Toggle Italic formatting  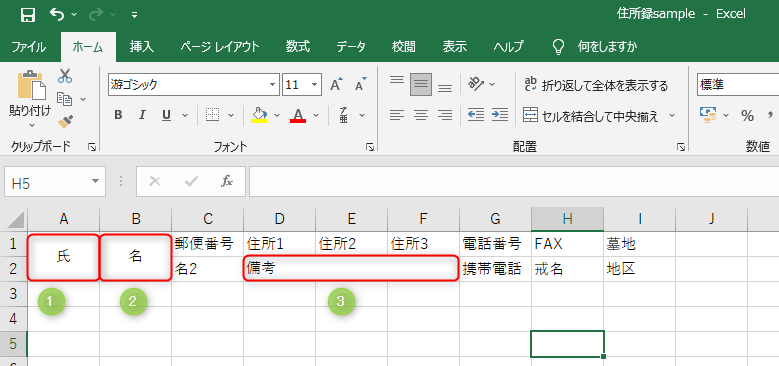tap(142, 115)
